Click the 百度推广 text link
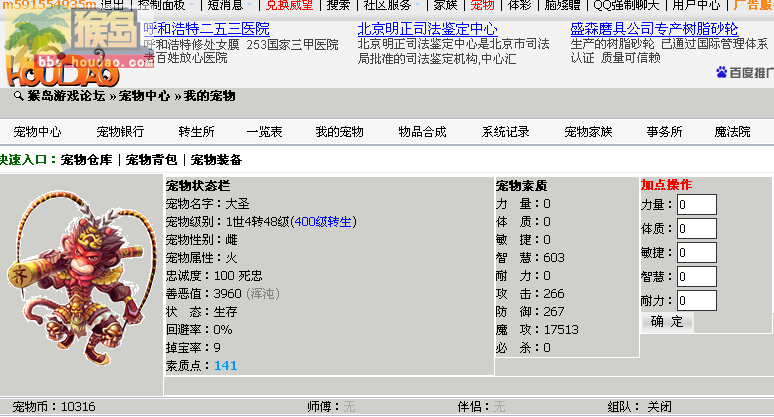This screenshot has width=774, height=417. coord(751,73)
